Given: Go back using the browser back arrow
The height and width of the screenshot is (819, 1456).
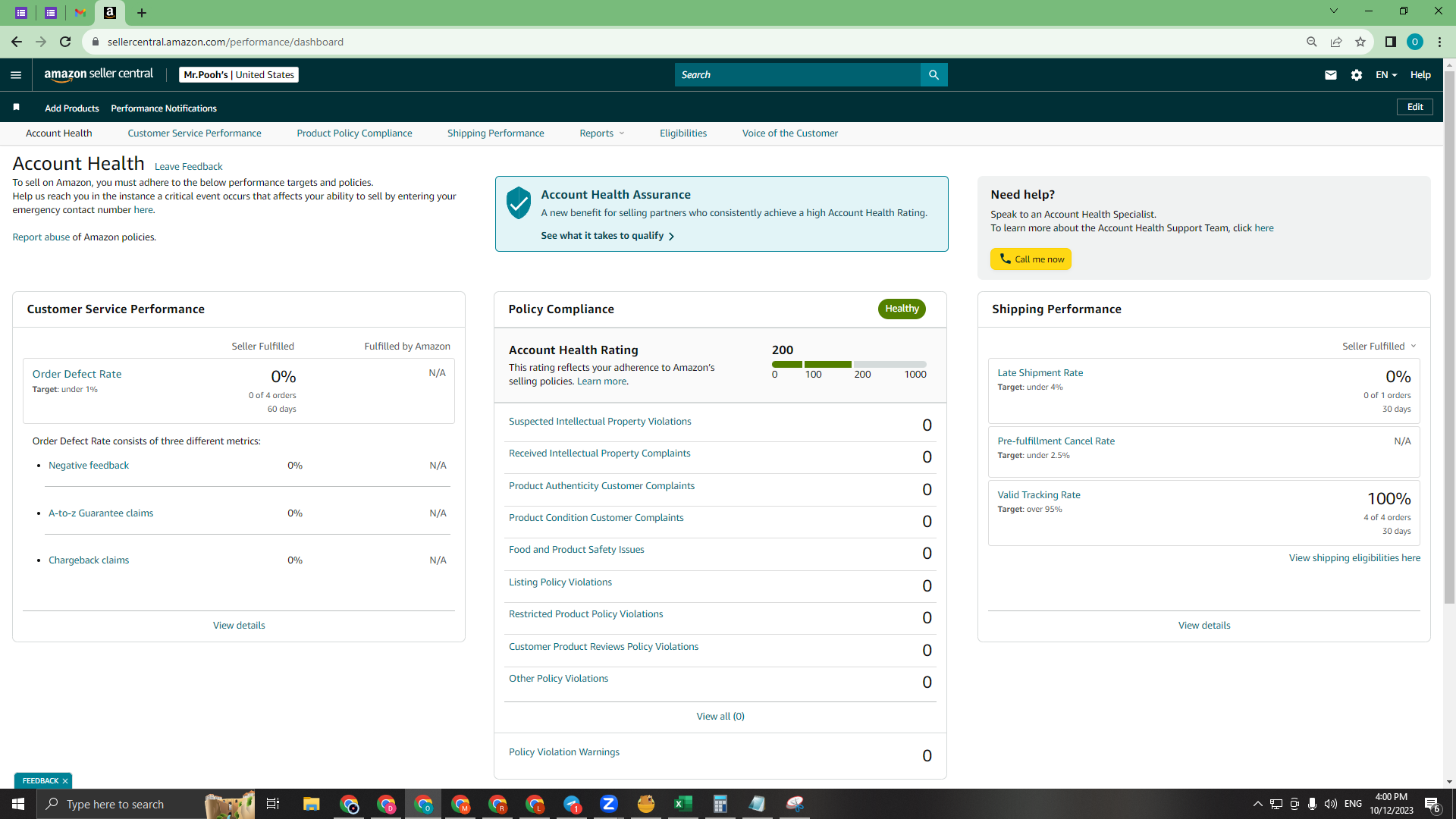Looking at the screenshot, I should (x=16, y=42).
